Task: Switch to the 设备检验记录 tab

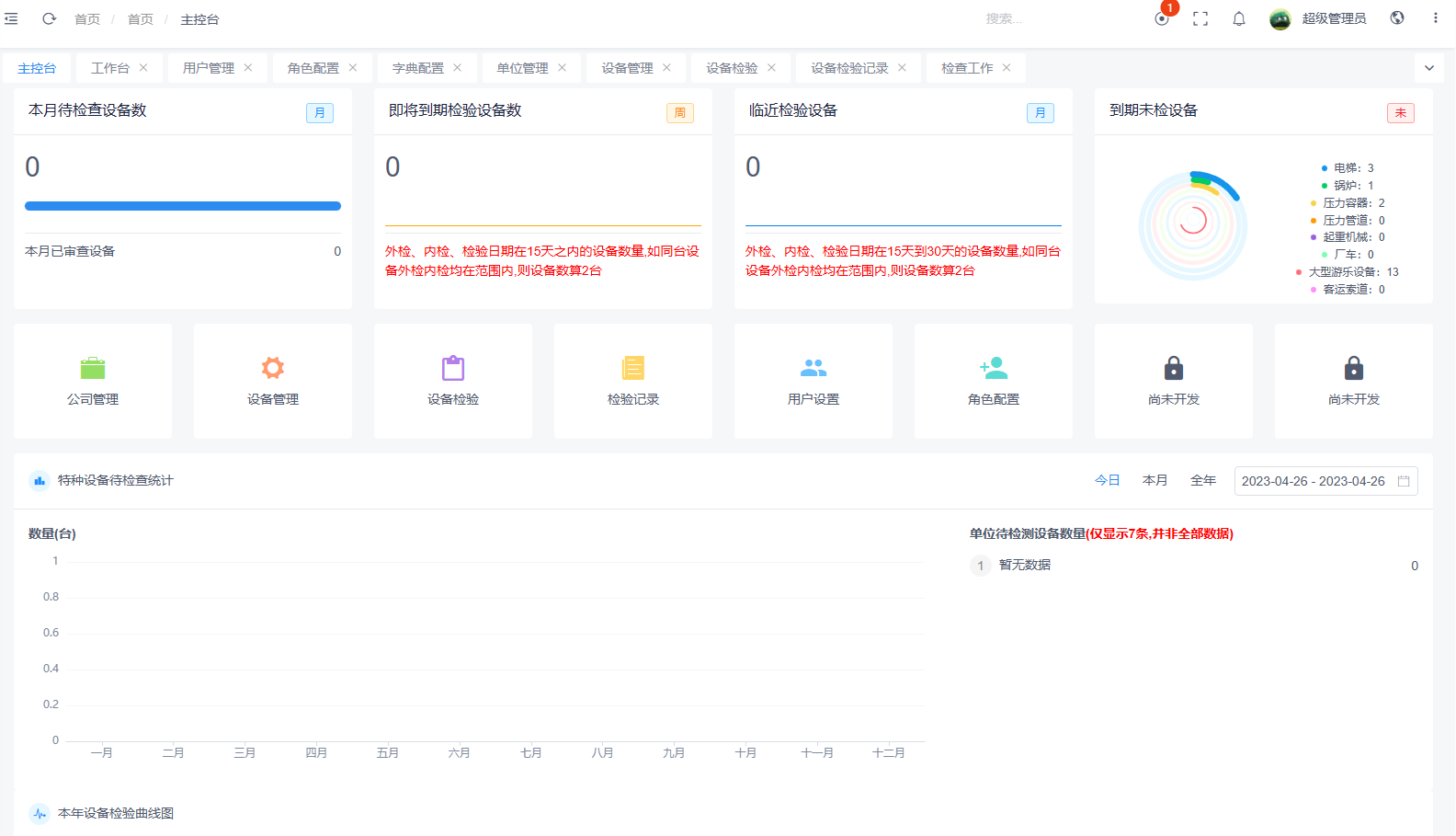Action: (850, 68)
